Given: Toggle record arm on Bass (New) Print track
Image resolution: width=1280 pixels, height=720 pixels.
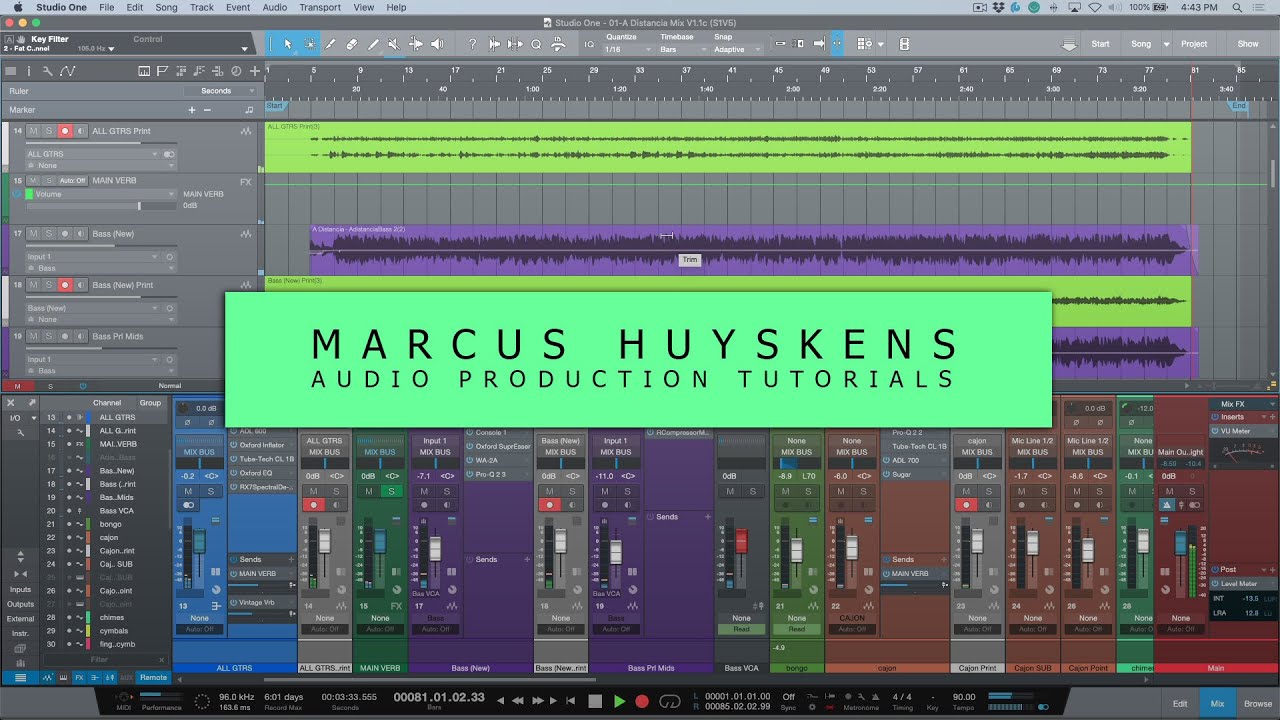Looking at the screenshot, I should click(x=64, y=285).
